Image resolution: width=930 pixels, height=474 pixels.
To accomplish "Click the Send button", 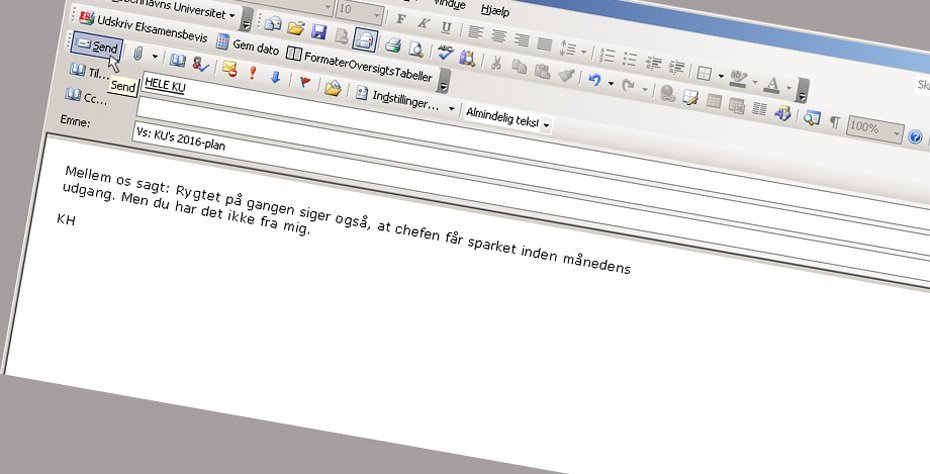I will point(97,46).
